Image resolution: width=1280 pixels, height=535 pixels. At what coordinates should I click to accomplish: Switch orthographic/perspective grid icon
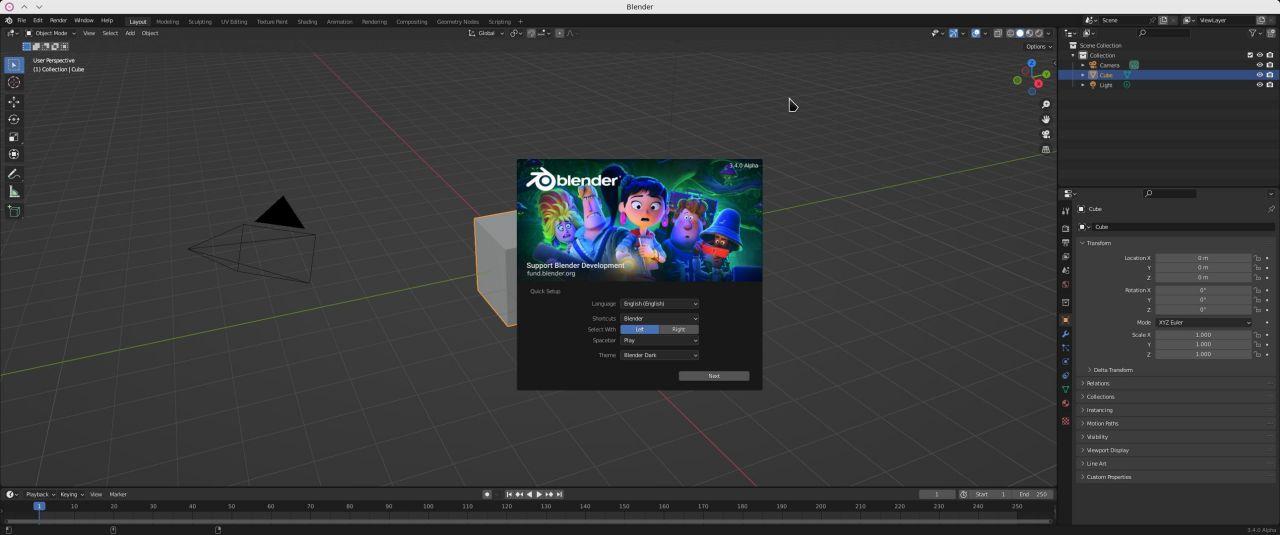click(1046, 149)
